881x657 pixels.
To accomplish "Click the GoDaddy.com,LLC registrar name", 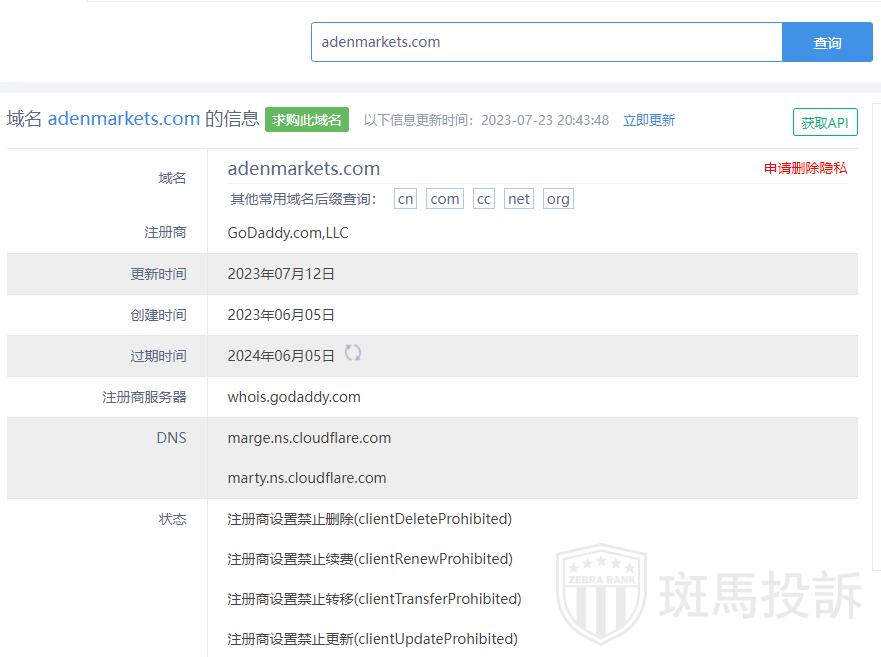I will click(x=288, y=233).
